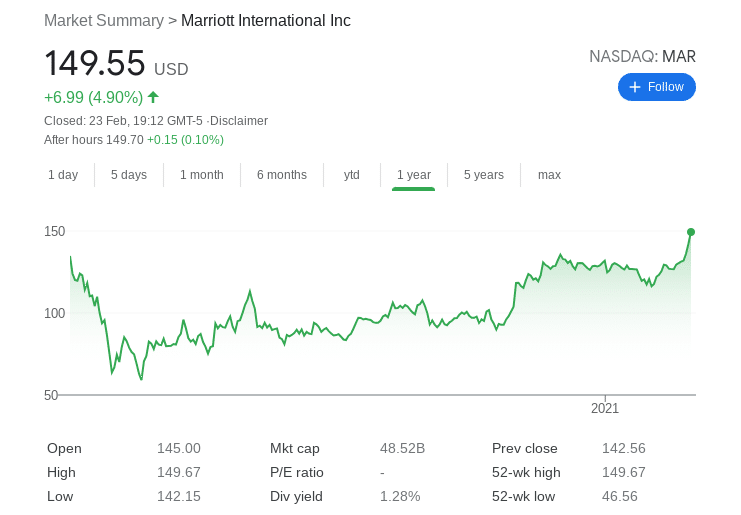This screenshot has height=515, width=741.
Task: Click the 149.55 USD price
Action: (x=116, y=63)
